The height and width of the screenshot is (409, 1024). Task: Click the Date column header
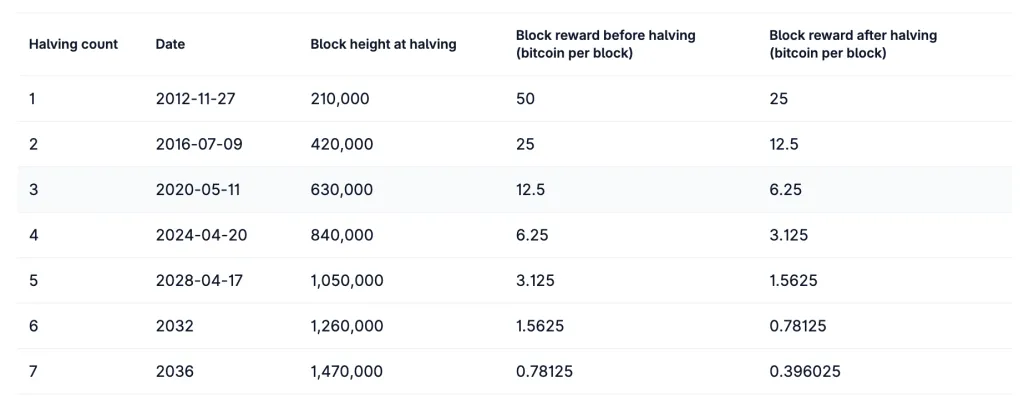pos(170,44)
